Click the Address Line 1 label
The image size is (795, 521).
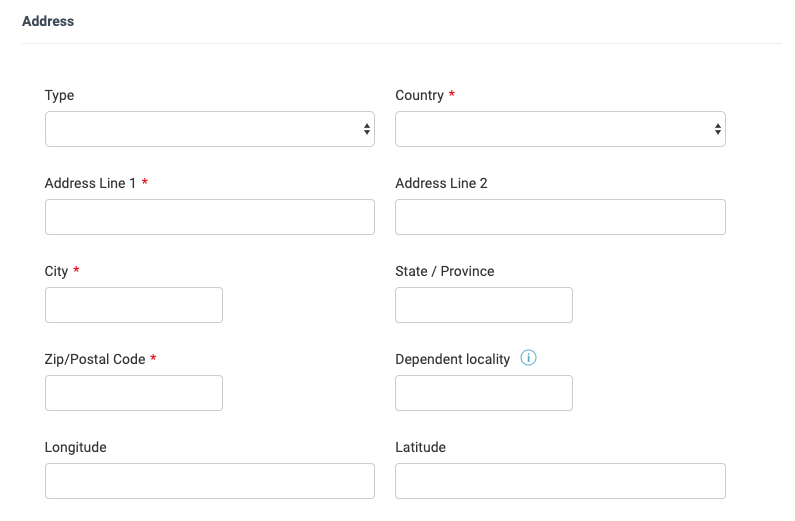point(90,183)
